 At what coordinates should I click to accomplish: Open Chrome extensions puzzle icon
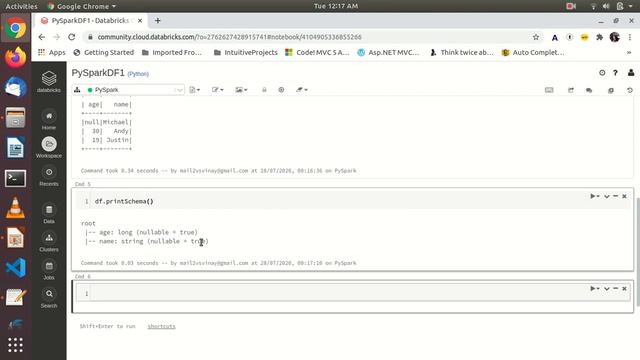[x=599, y=37]
